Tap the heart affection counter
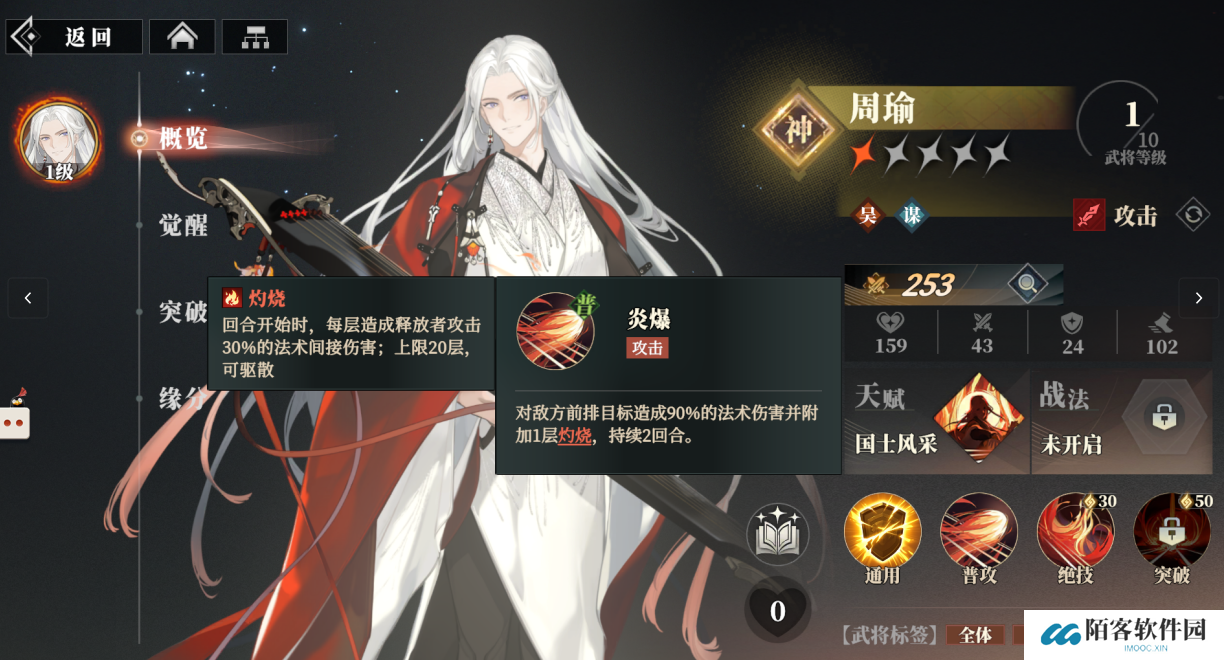Screen dimensions: 1224x660 [778, 609]
